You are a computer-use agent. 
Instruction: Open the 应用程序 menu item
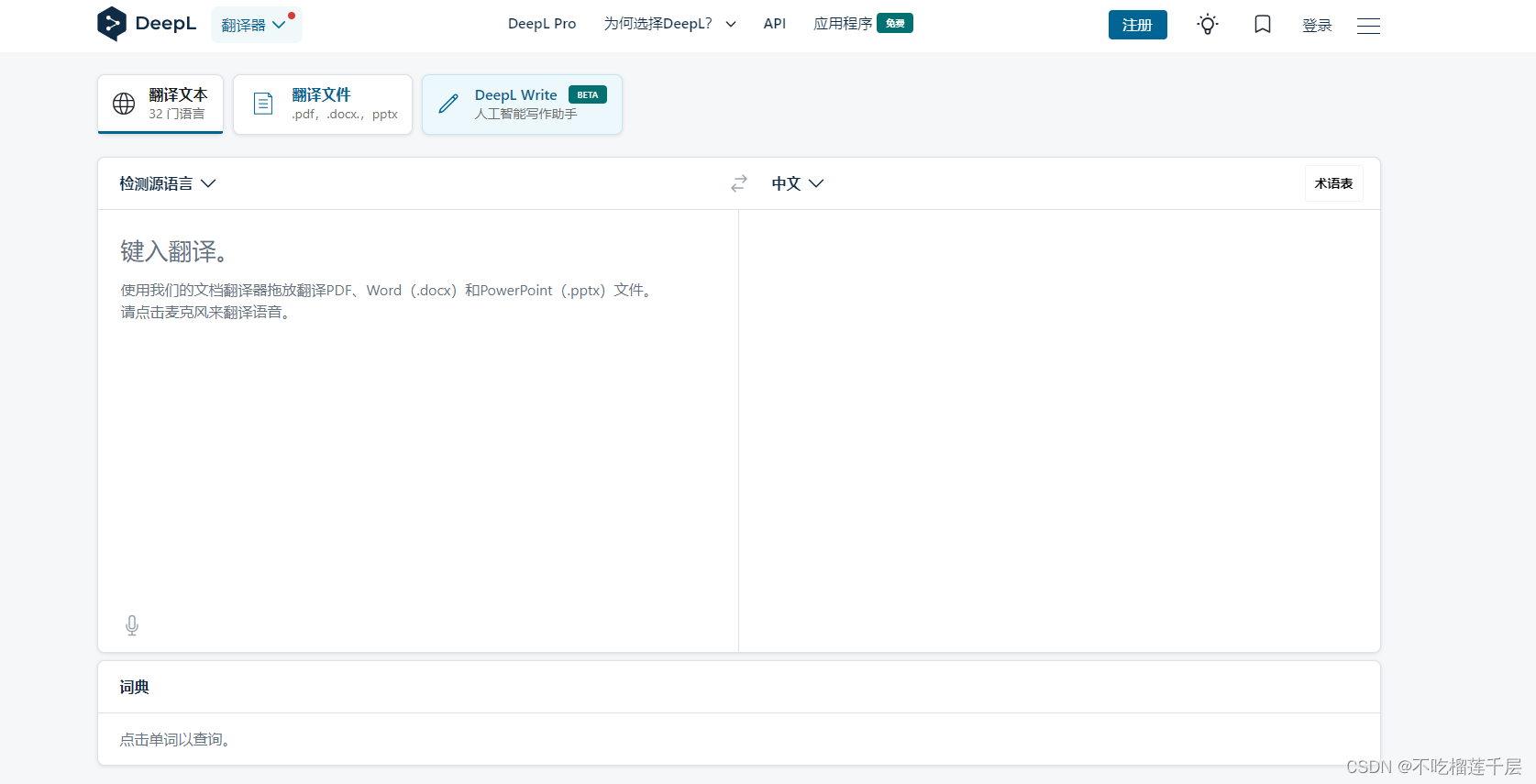point(843,24)
